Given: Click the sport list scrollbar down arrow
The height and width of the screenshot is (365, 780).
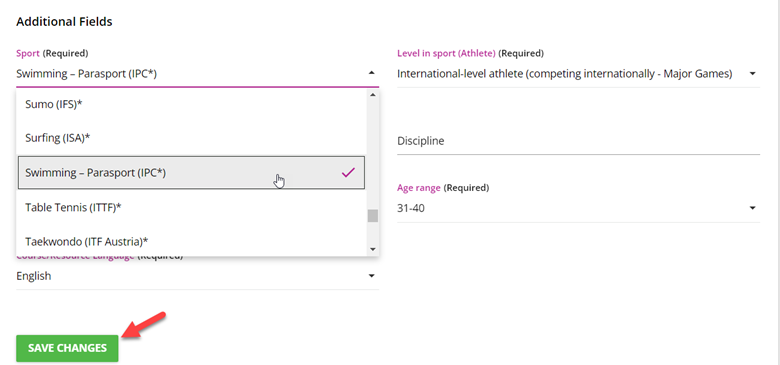Looking at the screenshot, I should point(373,250).
